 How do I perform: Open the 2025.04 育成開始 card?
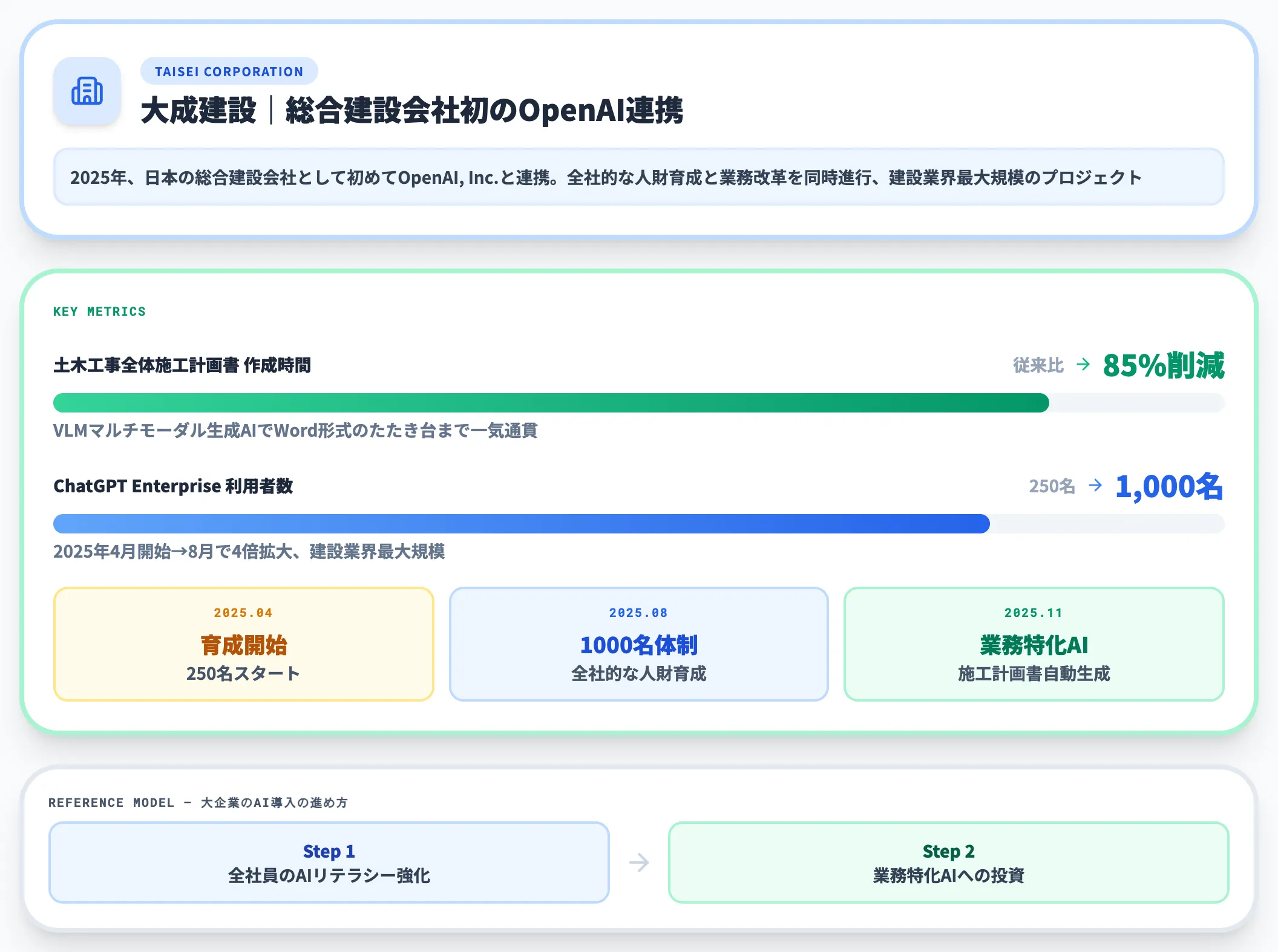(x=244, y=644)
